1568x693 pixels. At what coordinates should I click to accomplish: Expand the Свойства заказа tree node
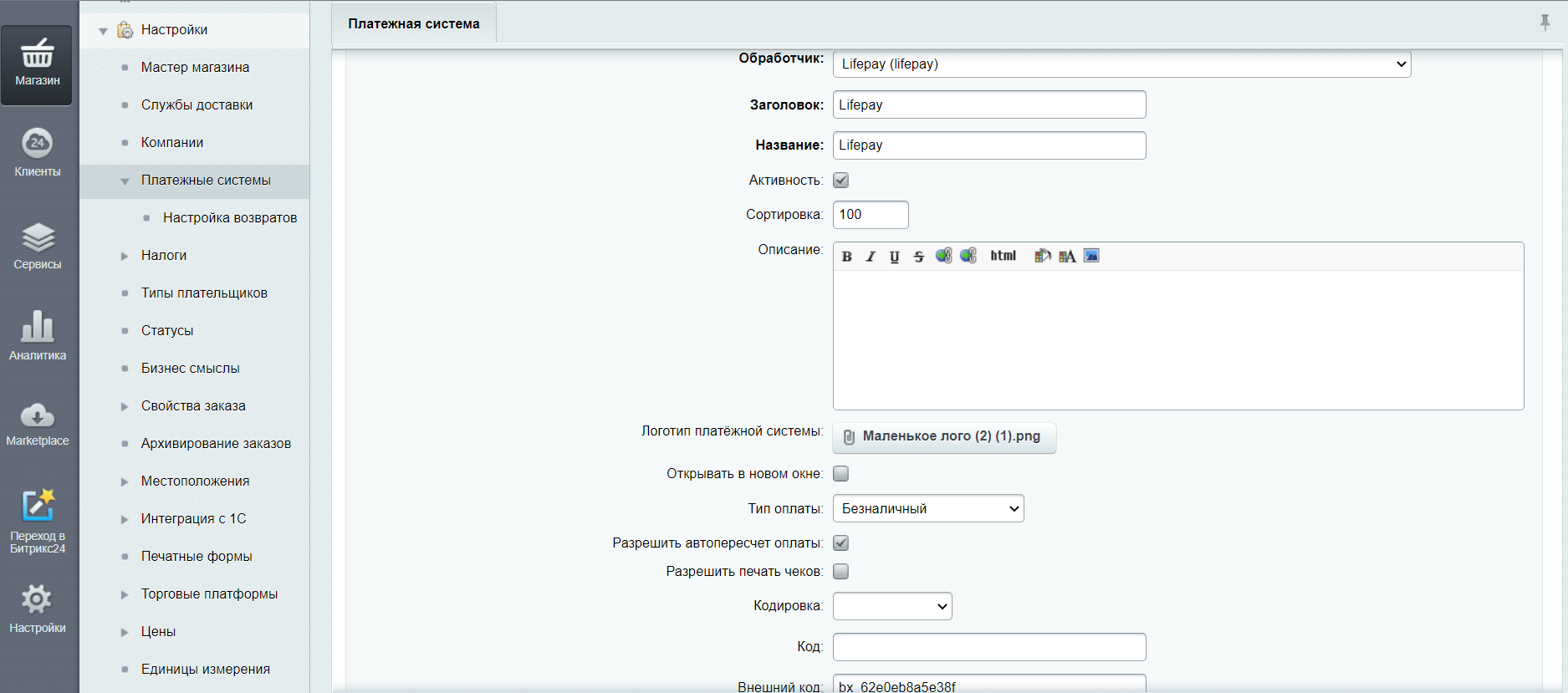(125, 406)
